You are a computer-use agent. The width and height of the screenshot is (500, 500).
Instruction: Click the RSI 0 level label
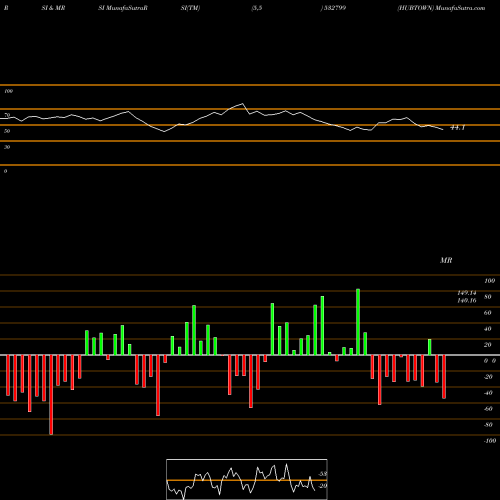[x=5, y=171]
